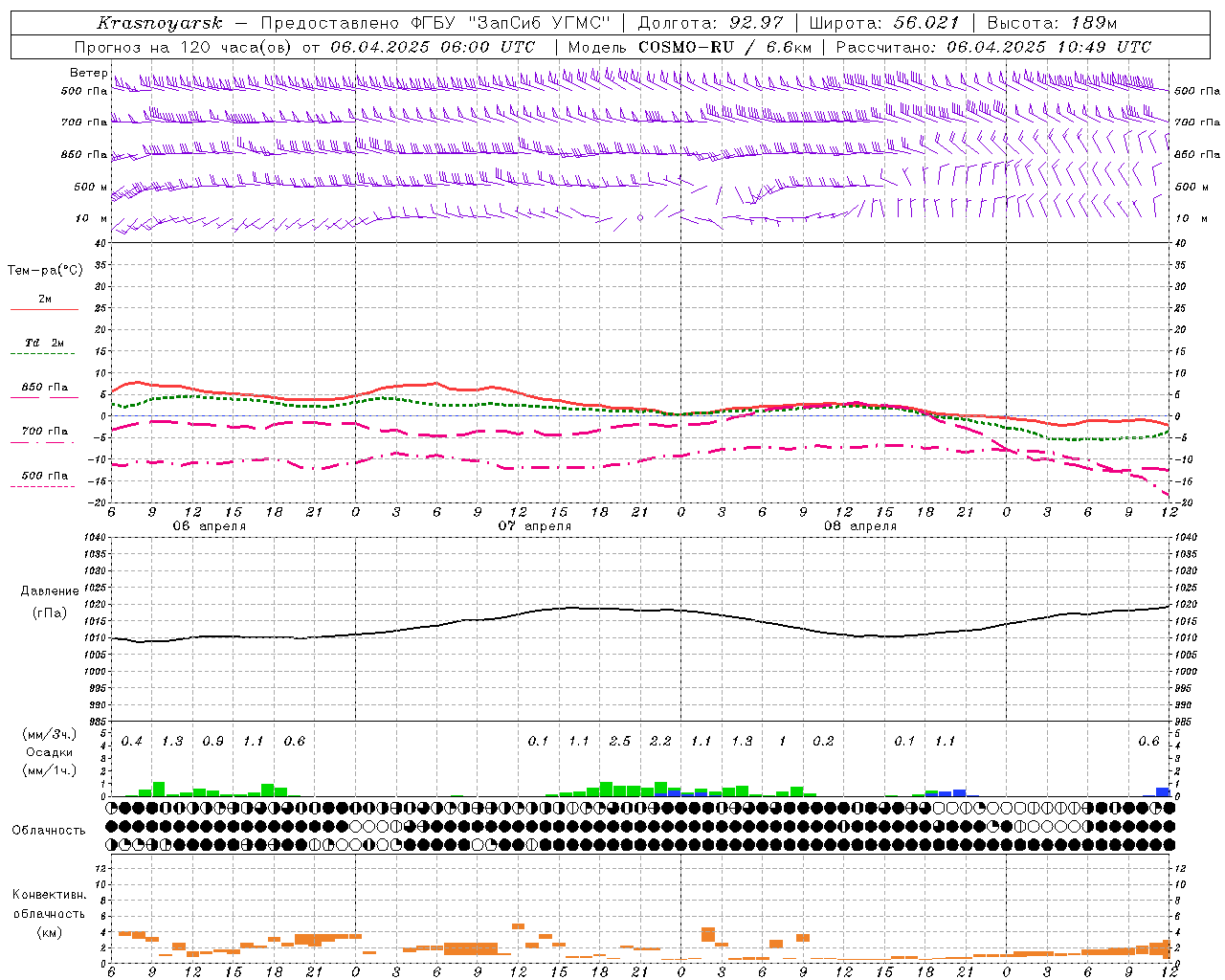Select the '(км)' convective cloud unit label

[x=49, y=932]
